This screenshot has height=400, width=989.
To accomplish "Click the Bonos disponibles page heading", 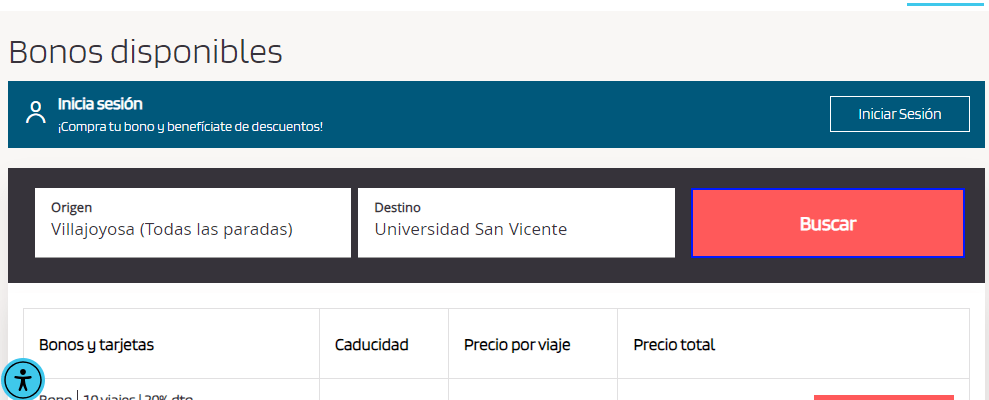I will point(145,50).
